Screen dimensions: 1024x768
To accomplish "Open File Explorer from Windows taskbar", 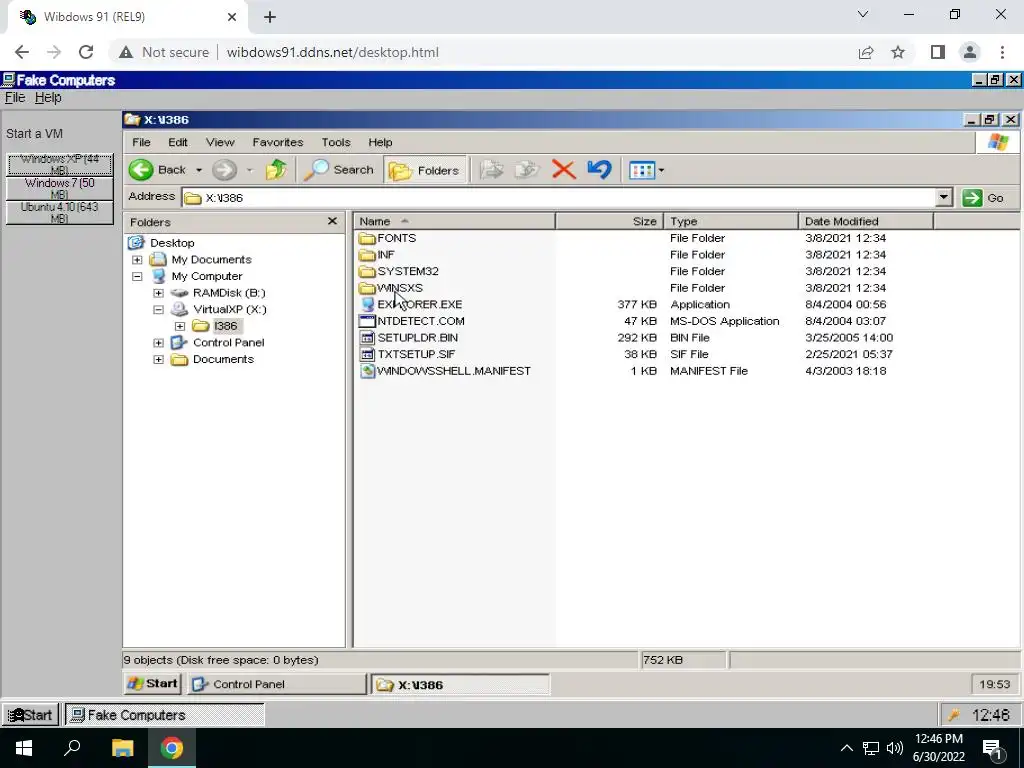I will tap(122, 748).
